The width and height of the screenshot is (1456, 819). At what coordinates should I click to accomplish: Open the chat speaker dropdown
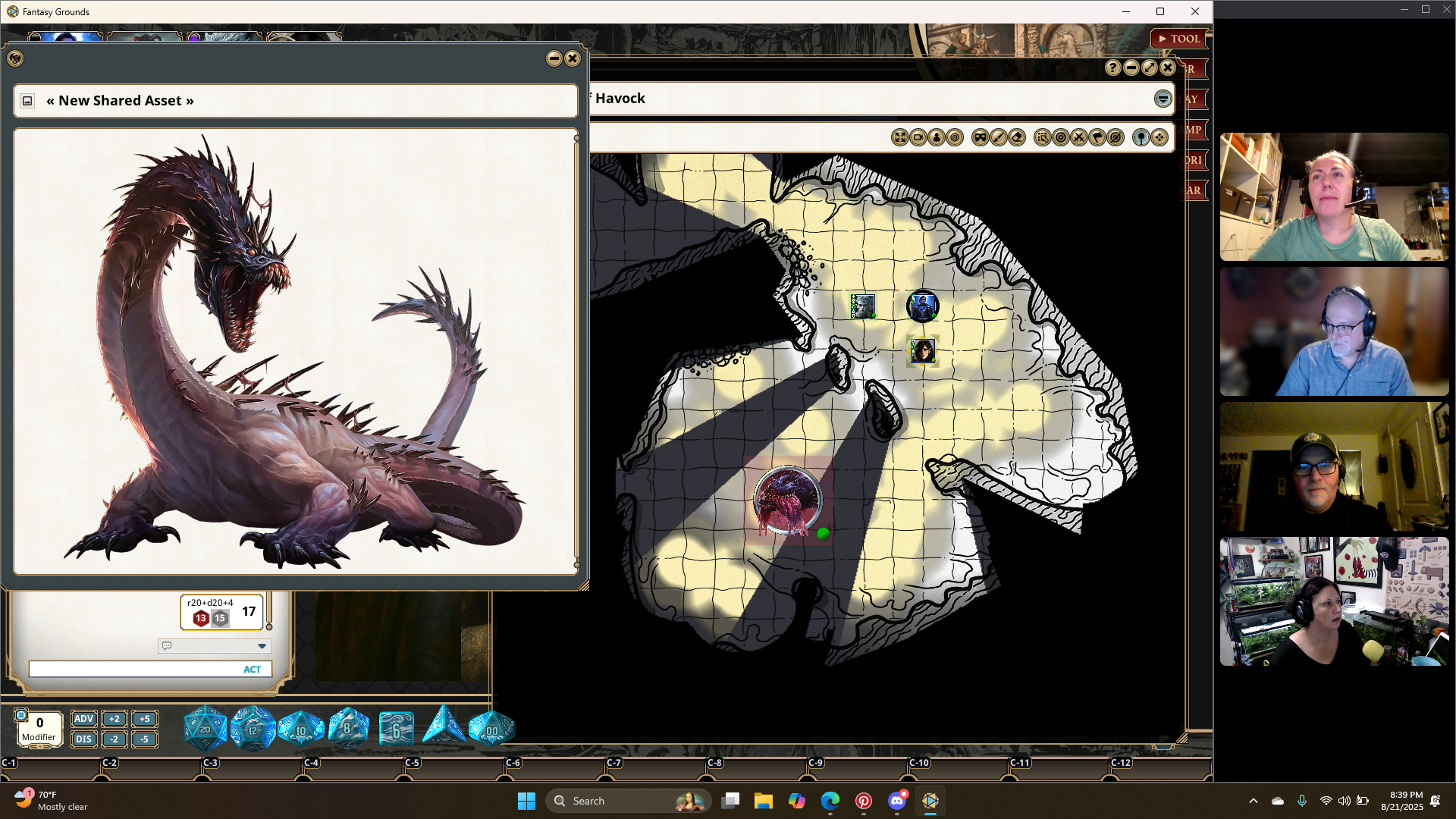(x=262, y=646)
